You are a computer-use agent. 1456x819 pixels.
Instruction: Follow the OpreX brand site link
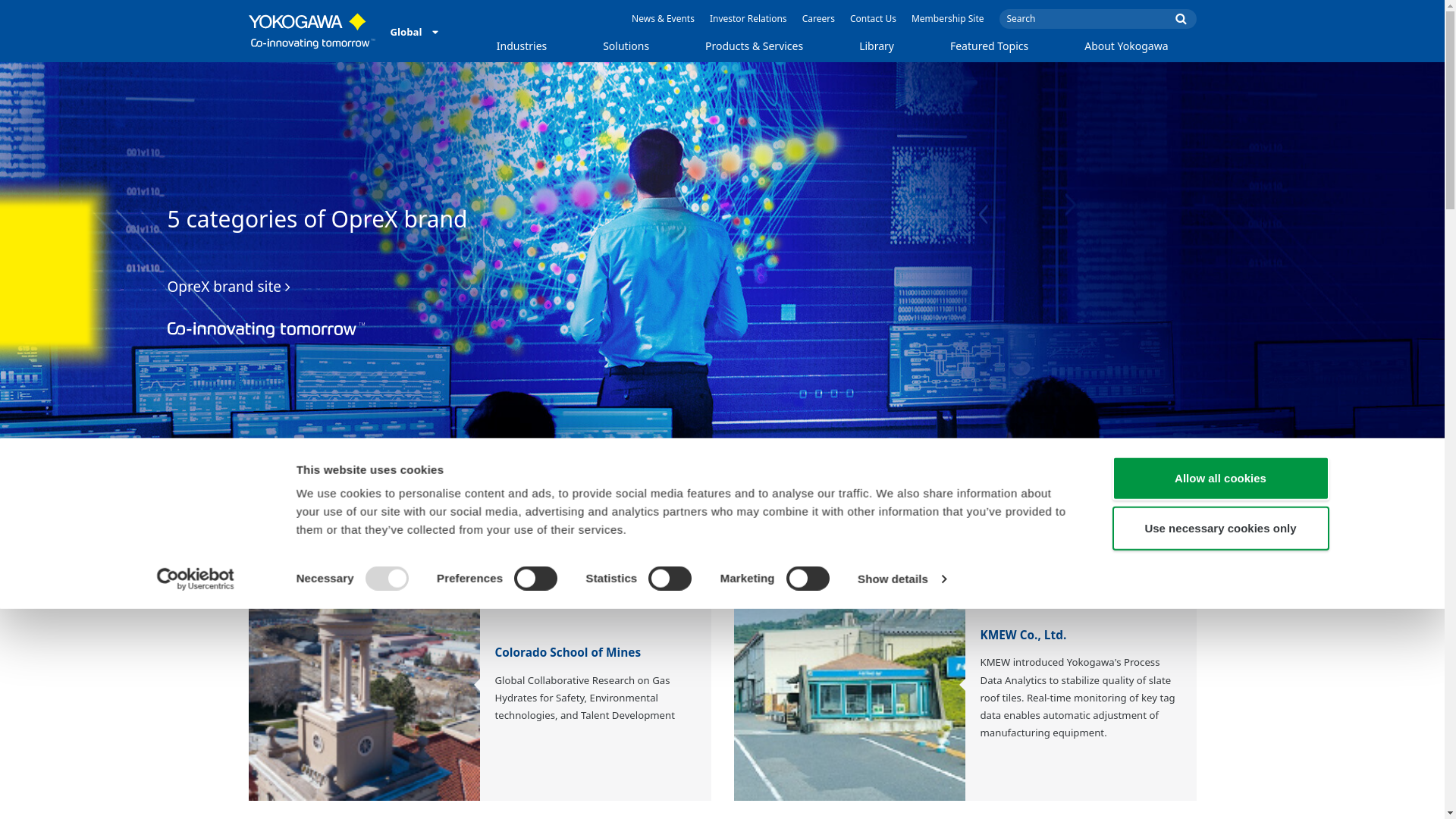[x=228, y=287]
